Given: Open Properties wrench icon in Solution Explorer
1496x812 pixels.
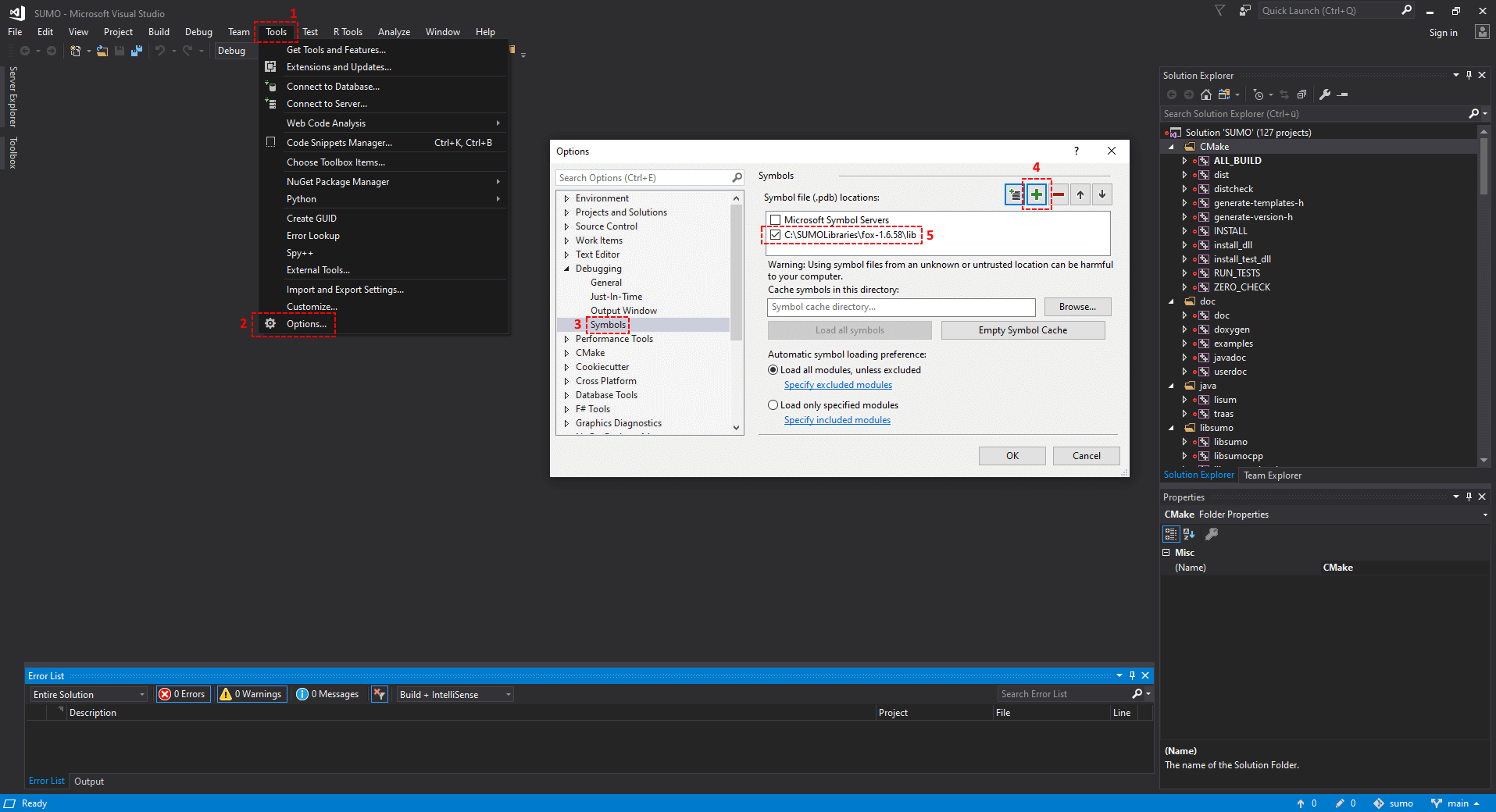Looking at the screenshot, I should tap(1325, 94).
